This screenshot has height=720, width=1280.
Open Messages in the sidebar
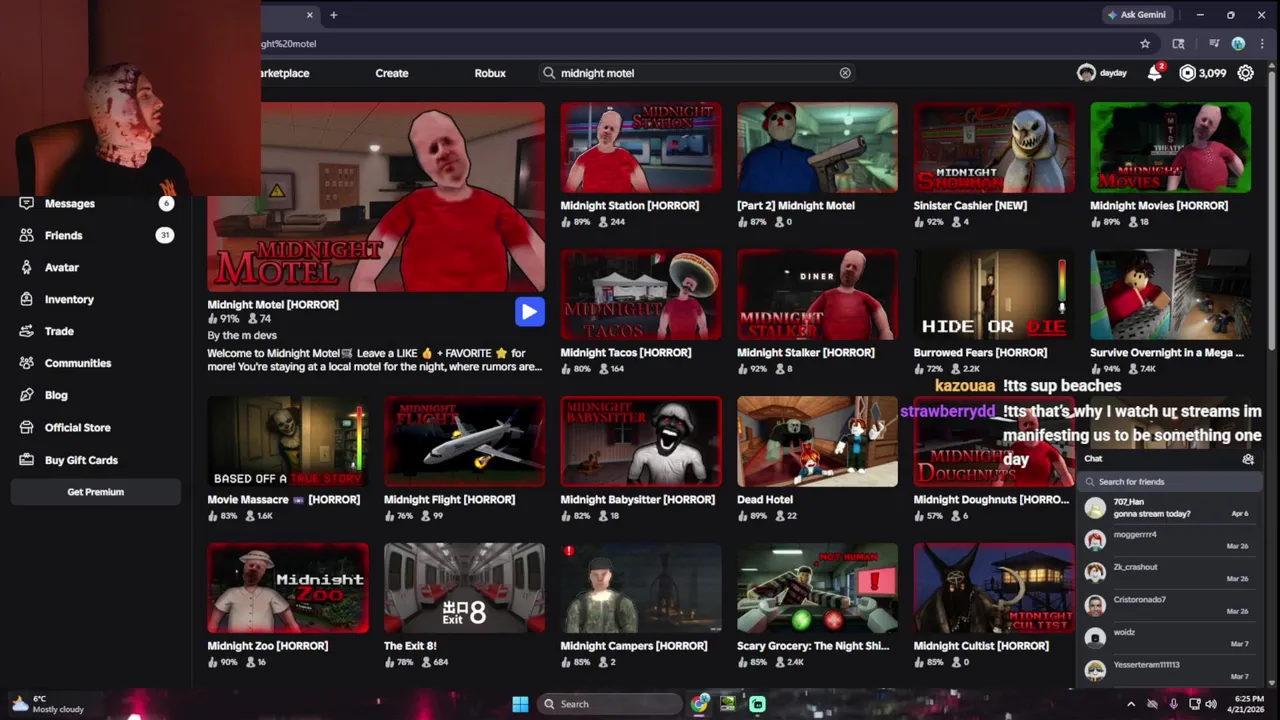(96, 203)
